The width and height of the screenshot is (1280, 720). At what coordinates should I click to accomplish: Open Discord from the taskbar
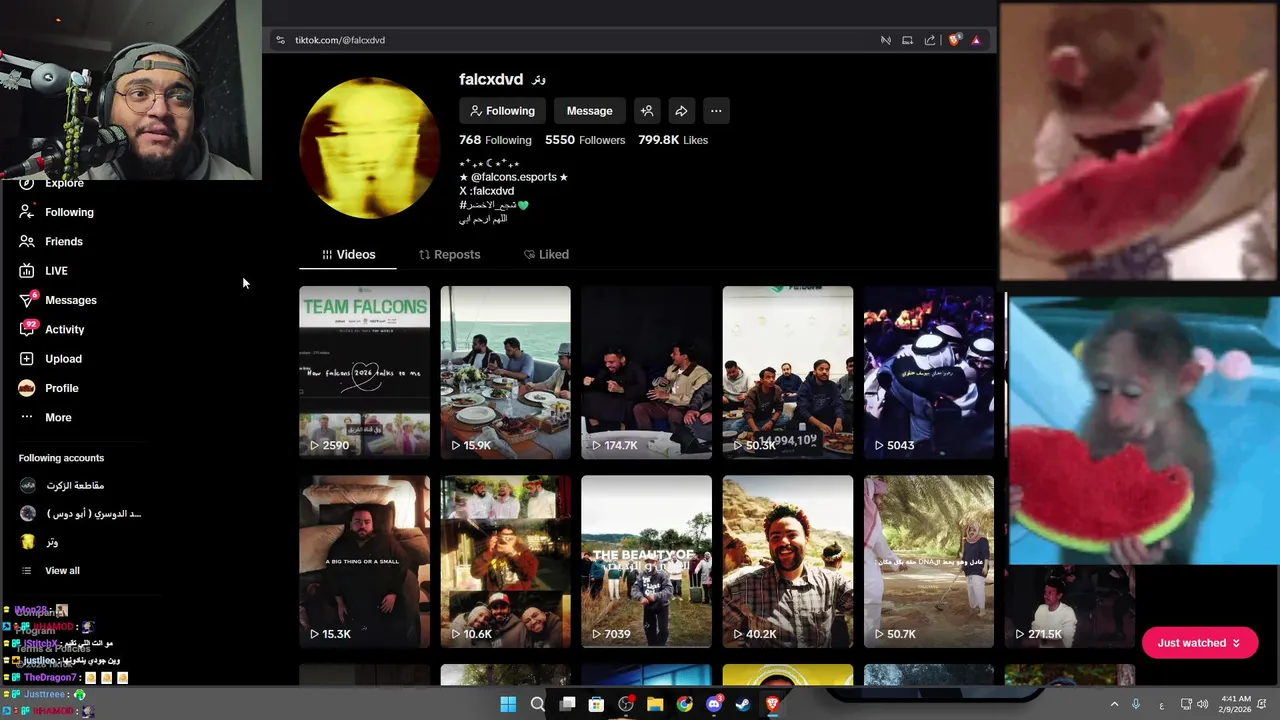[x=714, y=704]
